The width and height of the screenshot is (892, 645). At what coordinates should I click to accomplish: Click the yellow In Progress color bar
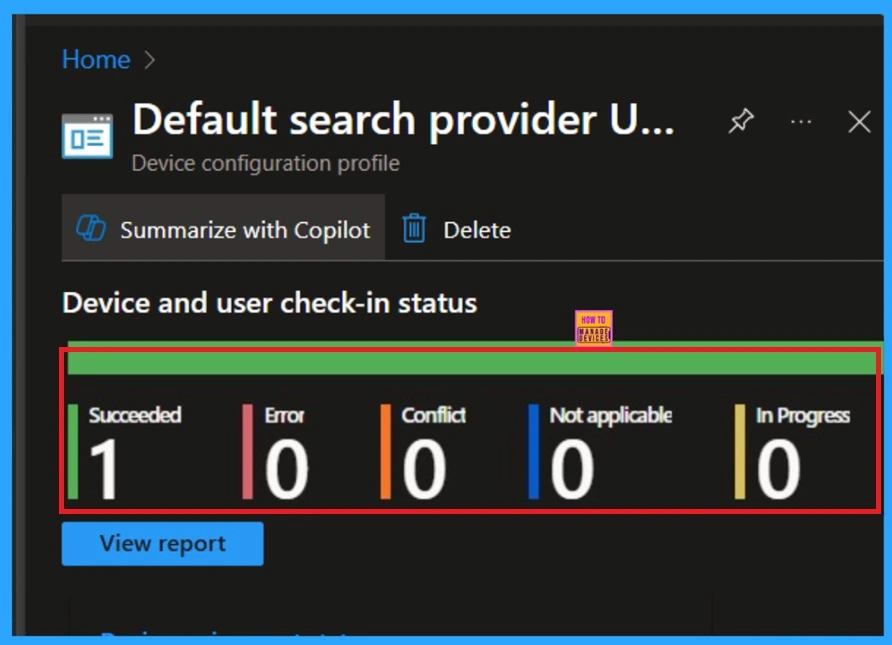[740, 452]
